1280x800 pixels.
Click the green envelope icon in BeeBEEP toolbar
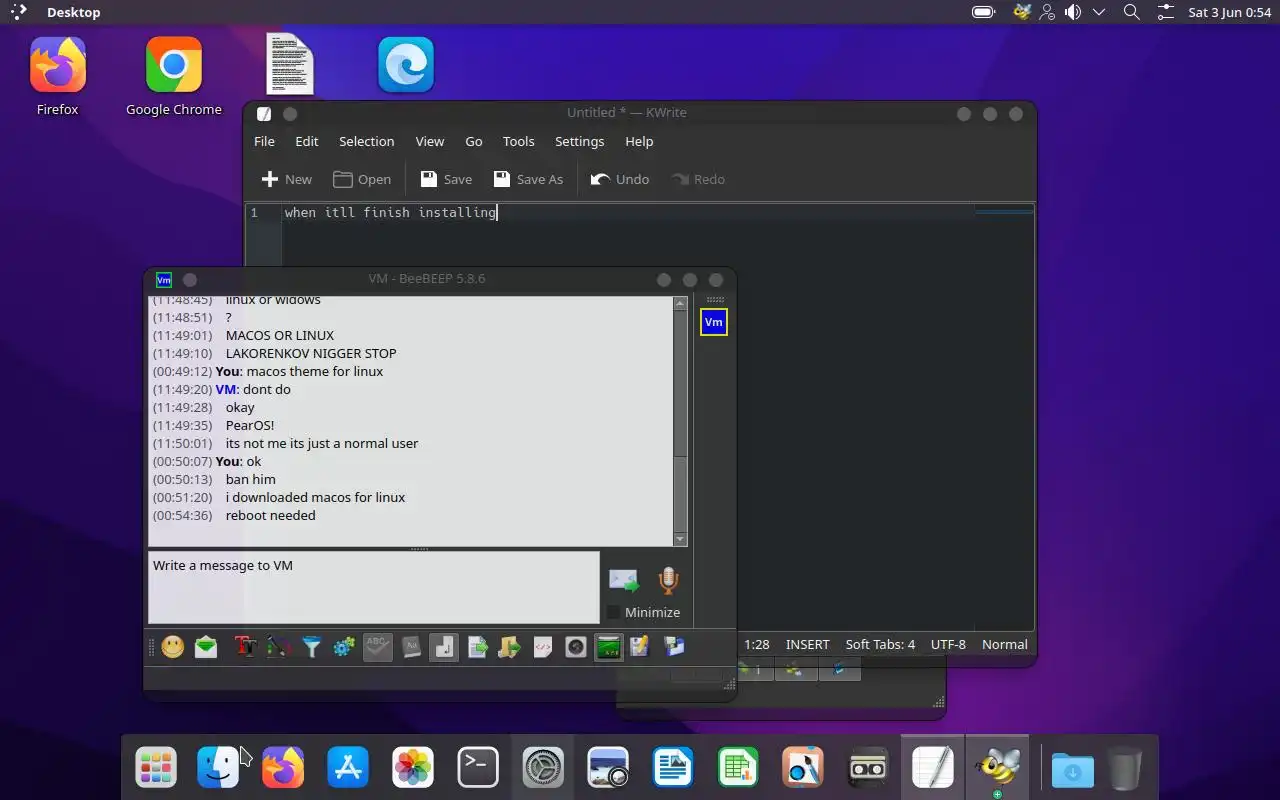coord(206,647)
